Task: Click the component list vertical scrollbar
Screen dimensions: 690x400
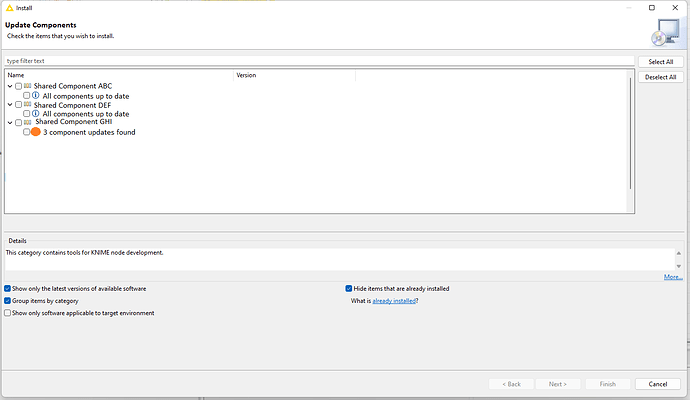Action: (630, 133)
